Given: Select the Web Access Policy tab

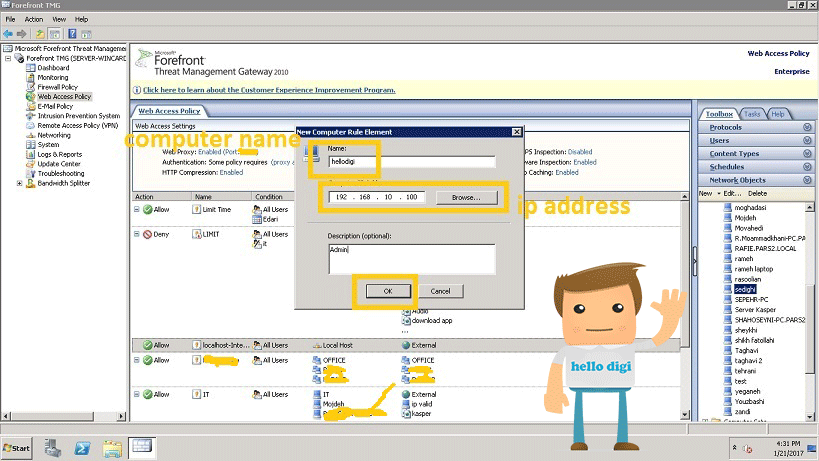Looking at the screenshot, I should tap(169, 111).
